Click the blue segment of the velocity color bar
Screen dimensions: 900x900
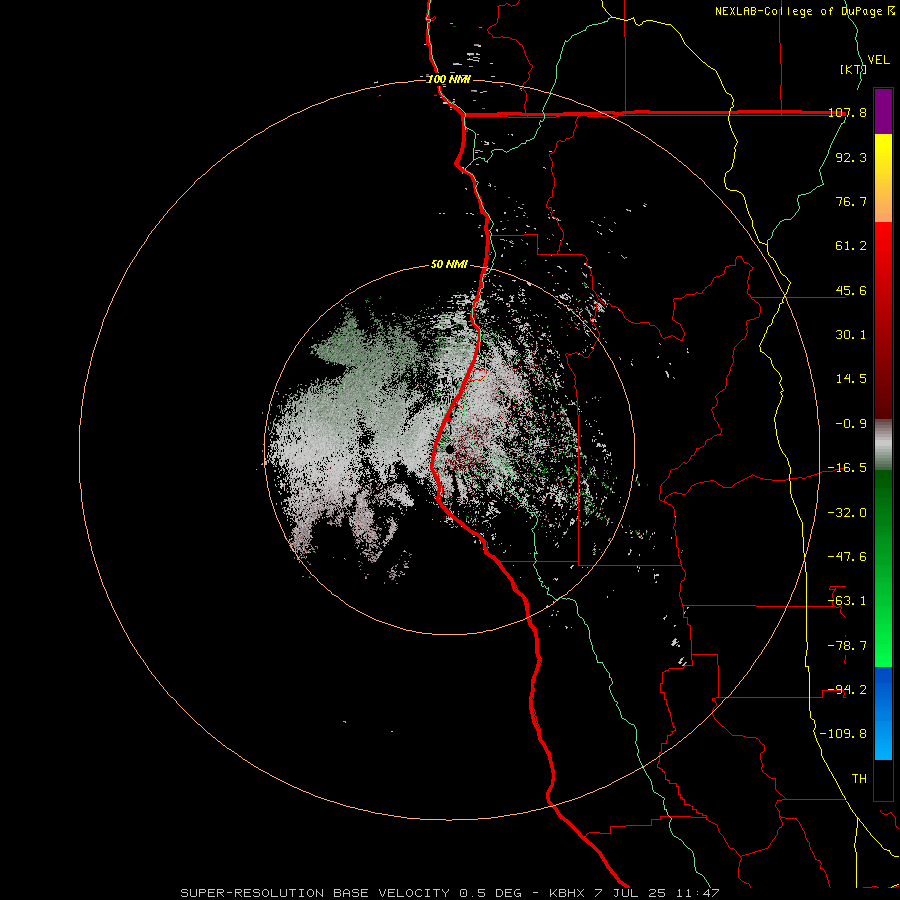(883, 713)
